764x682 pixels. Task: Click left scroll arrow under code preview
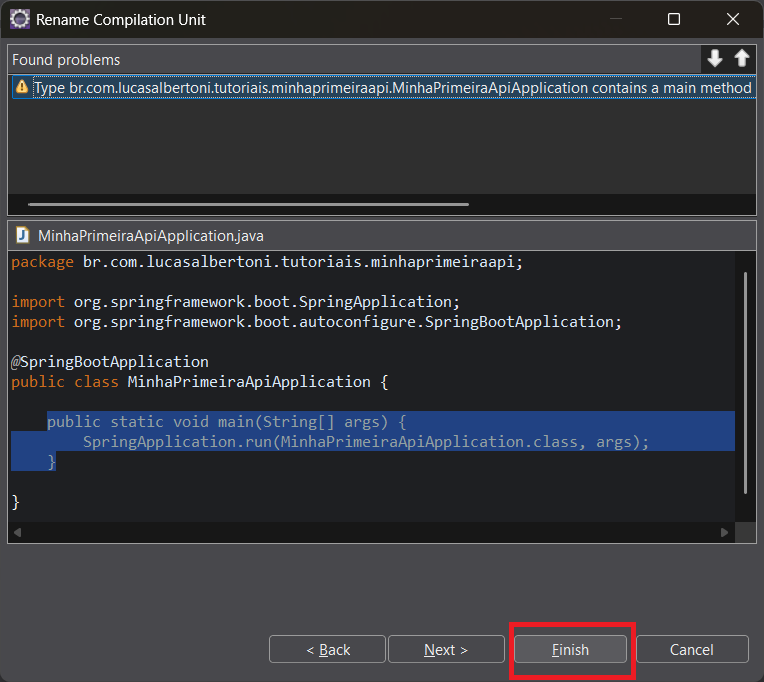(x=16, y=533)
